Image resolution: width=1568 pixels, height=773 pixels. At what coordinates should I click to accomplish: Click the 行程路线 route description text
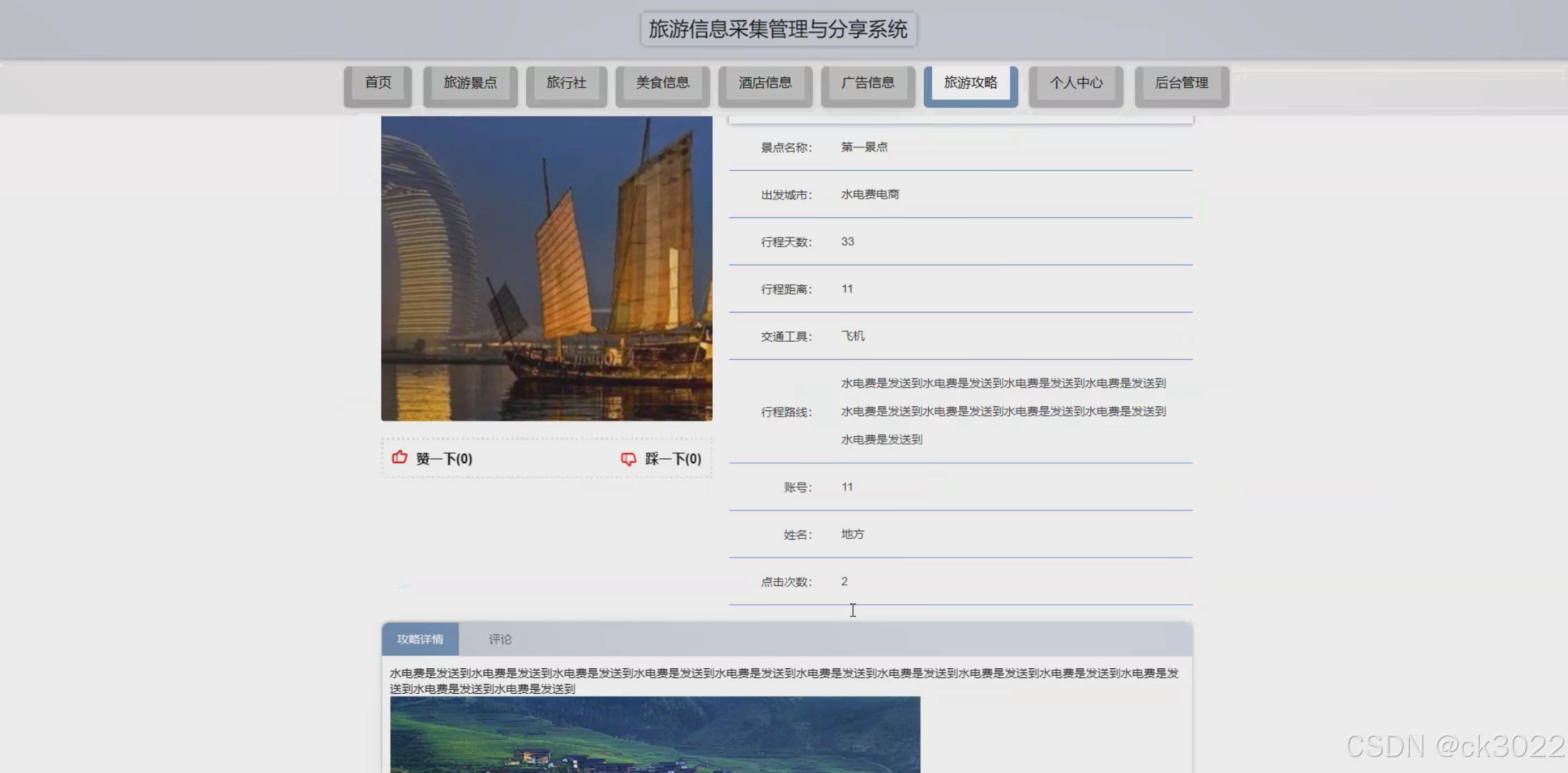(1003, 411)
